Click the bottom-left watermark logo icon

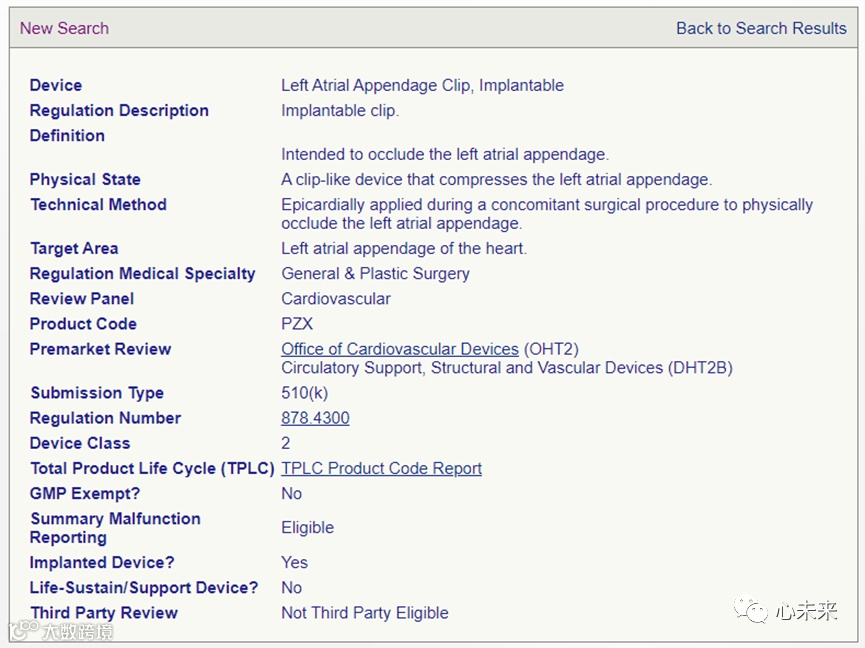22,631
